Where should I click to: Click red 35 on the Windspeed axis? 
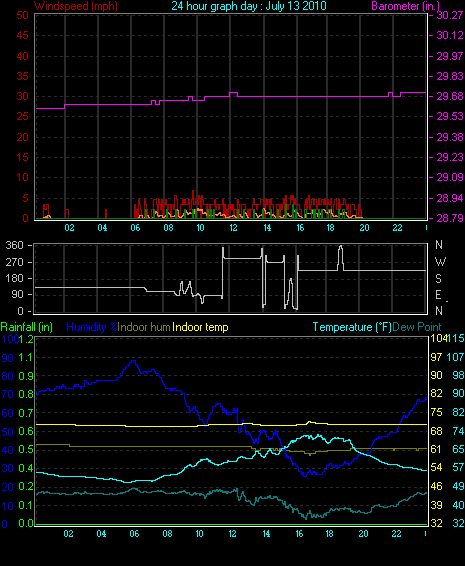click(x=22, y=76)
